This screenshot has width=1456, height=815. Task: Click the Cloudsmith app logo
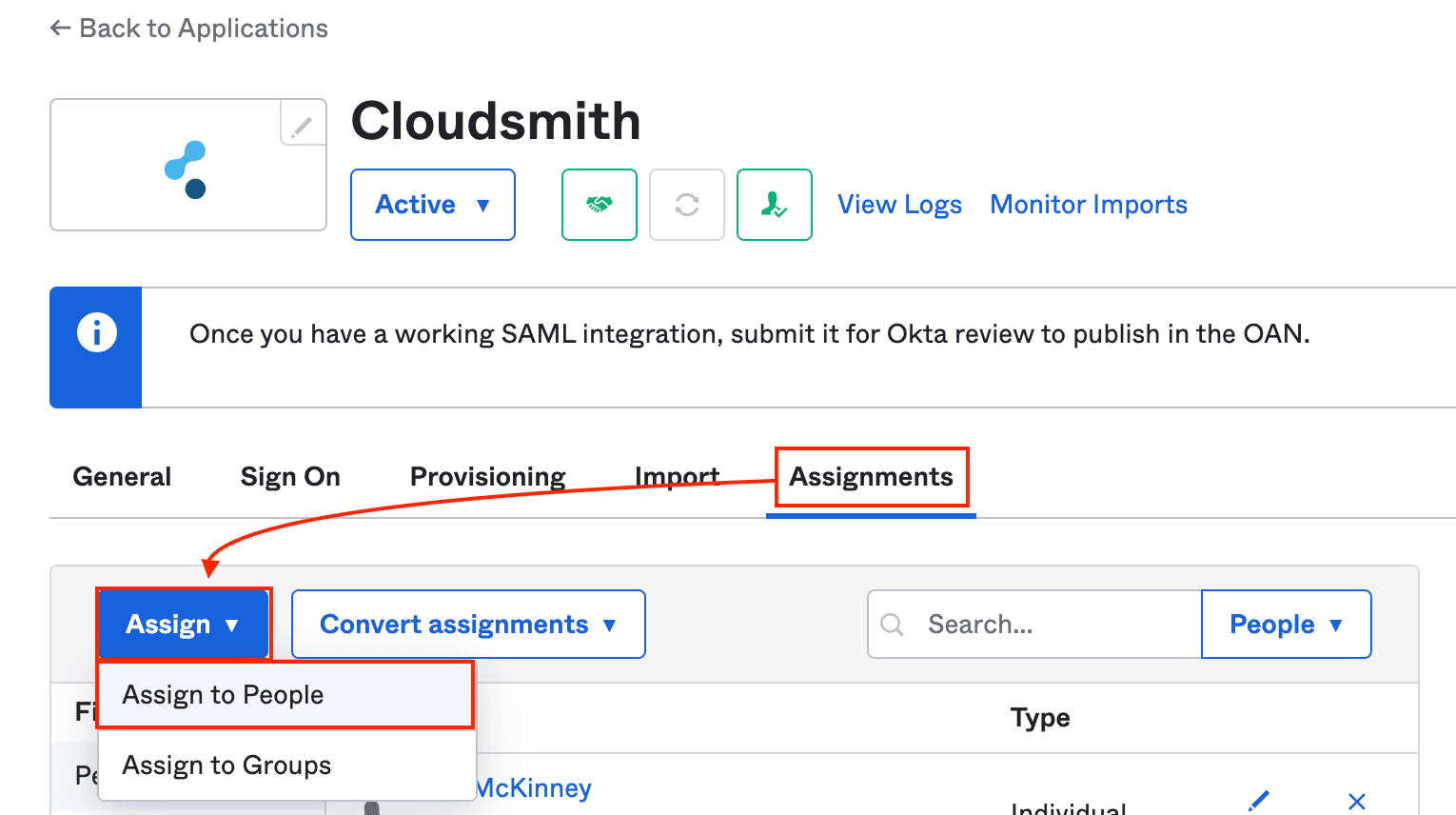[186, 169]
